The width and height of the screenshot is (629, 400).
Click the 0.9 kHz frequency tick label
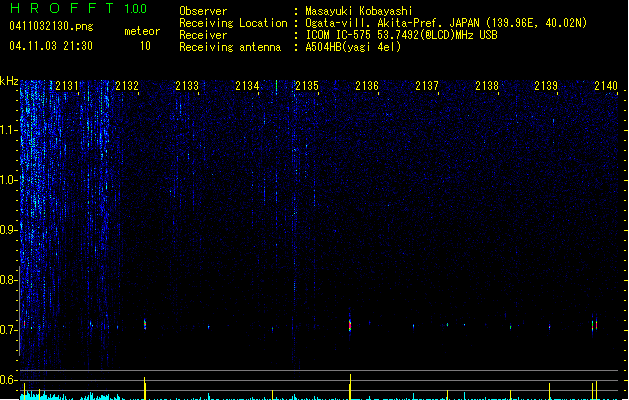8,230
